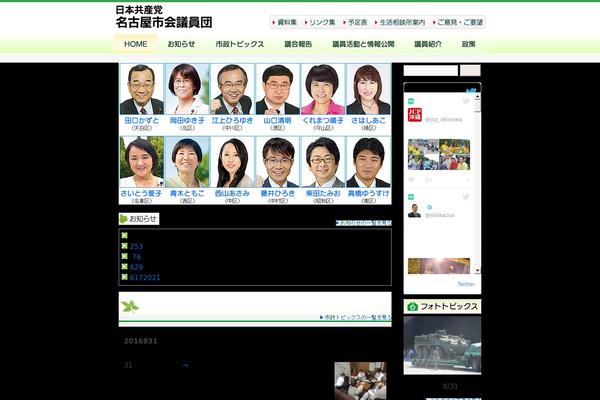600x400 pixels.
Task: Open the お知らせ navigation tab
Action: click(181, 44)
